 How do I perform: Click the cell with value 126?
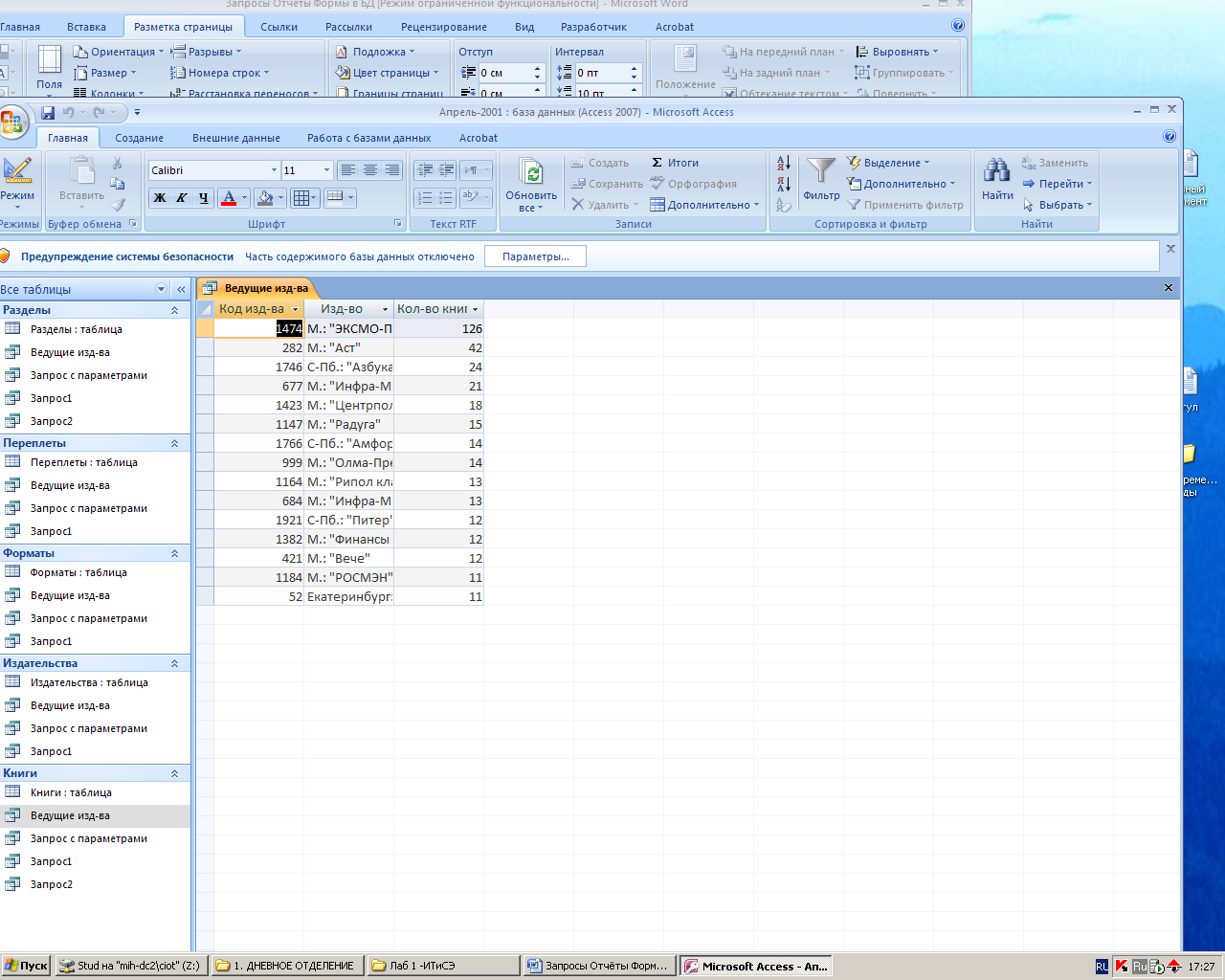click(438, 328)
